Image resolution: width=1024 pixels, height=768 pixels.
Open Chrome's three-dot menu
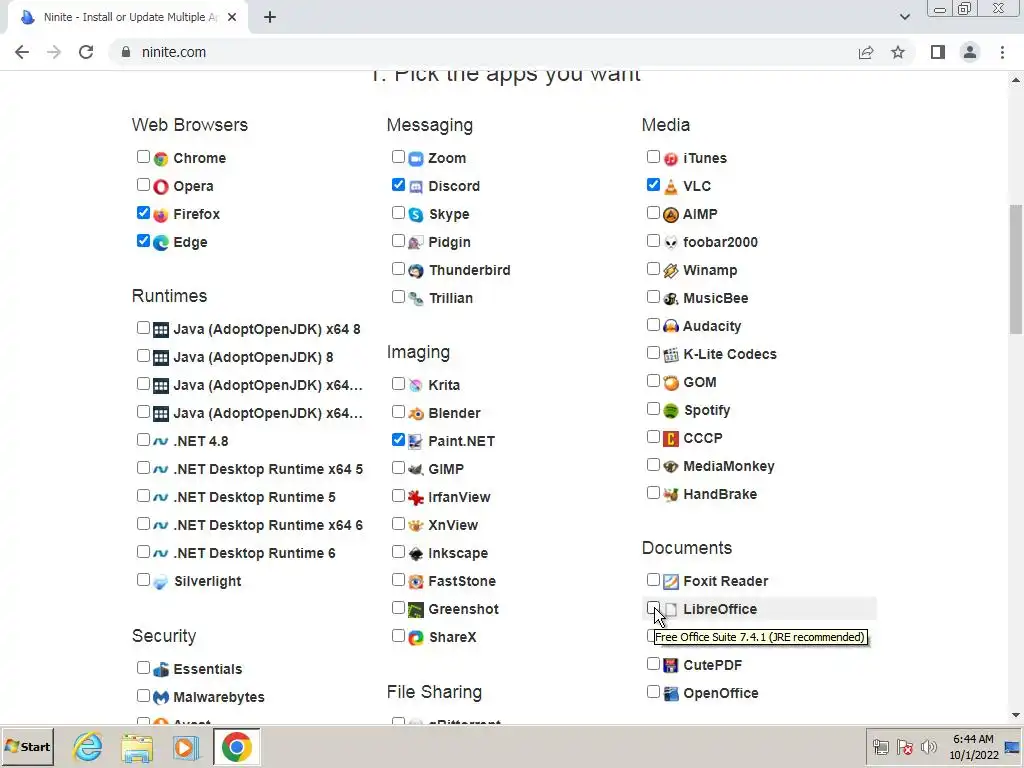pyautogui.click(x=1002, y=52)
